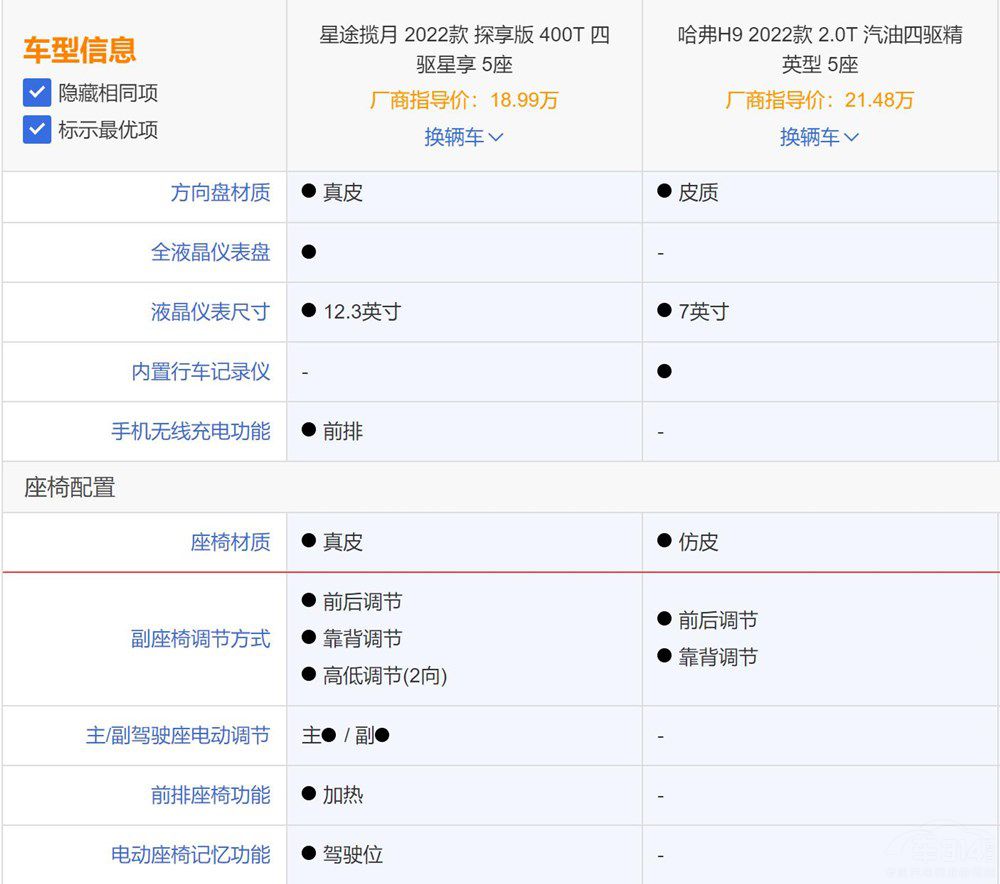Click the 座椅配置 section header
The width and height of the screenshot is (1000, 884).
70,487
